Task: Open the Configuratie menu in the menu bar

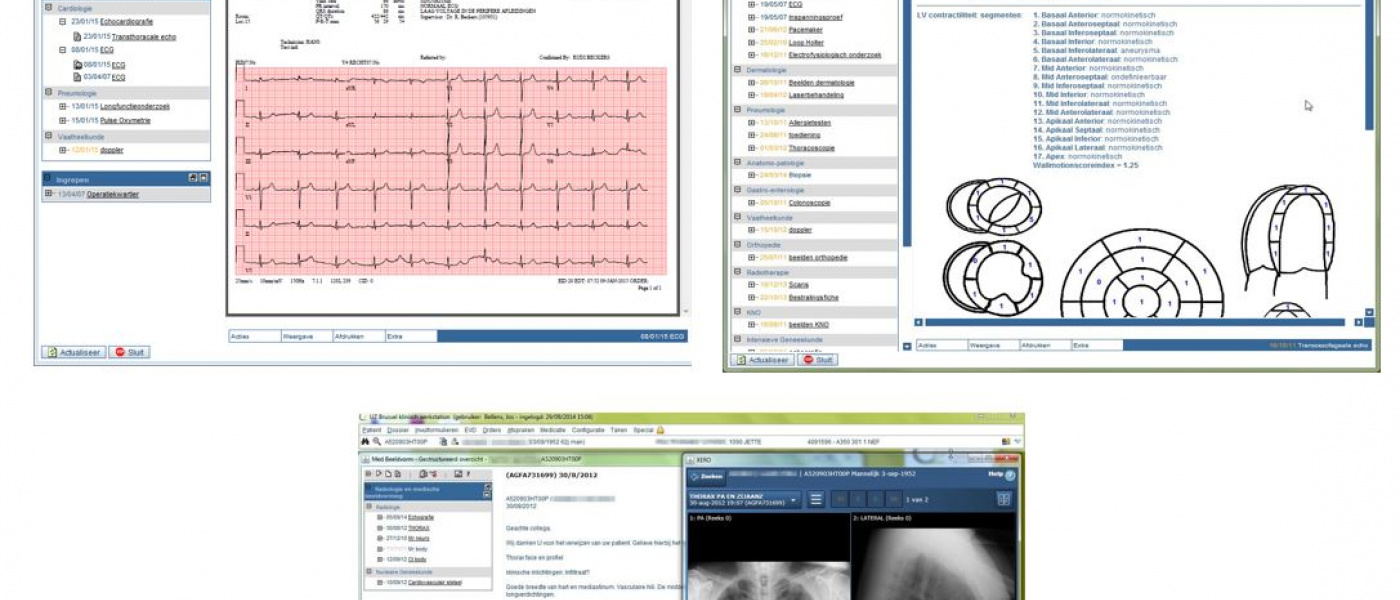Action: pyautogui.click(x=587, y=429)
